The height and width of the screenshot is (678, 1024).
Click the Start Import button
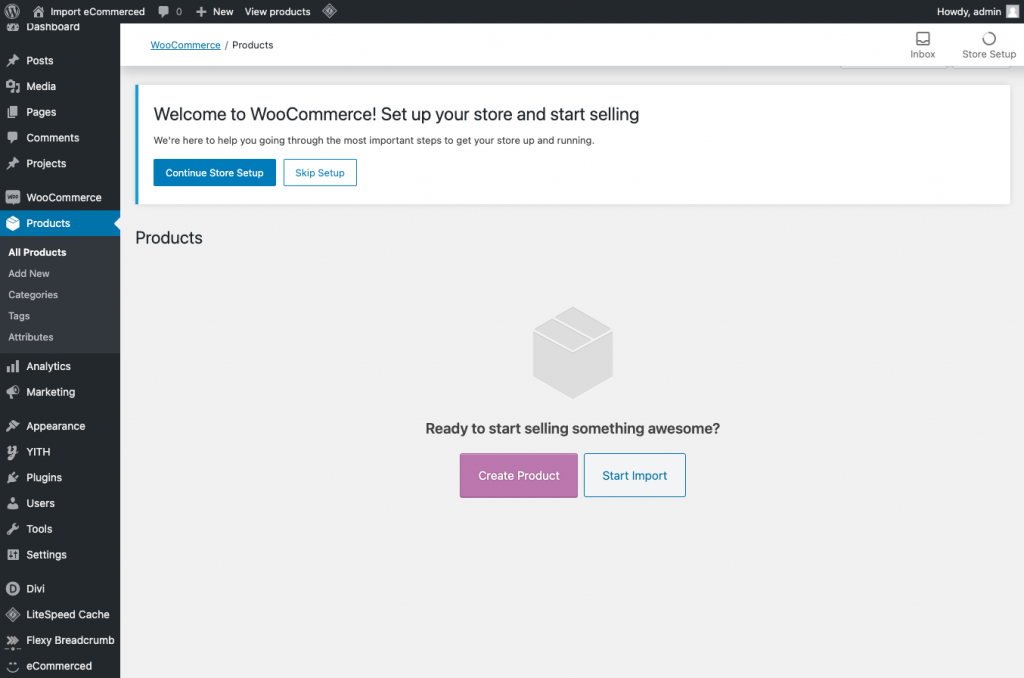click(634, 476)
